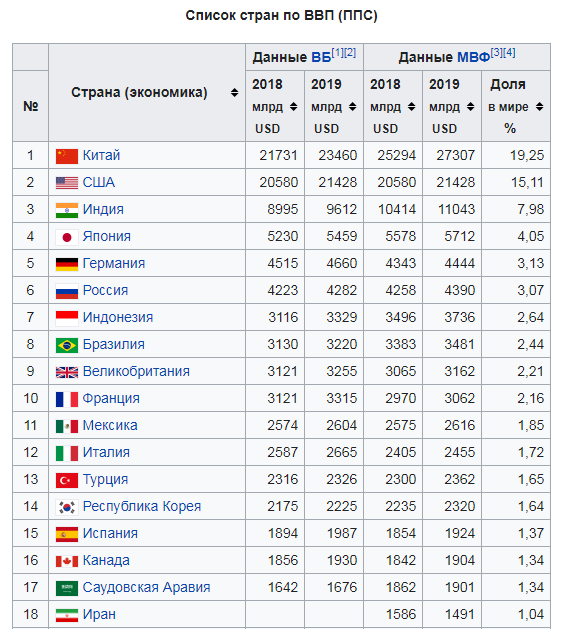The image size is (567, 629).
Task: Open footnote reference [3]
Action: (x=497, y=53)
